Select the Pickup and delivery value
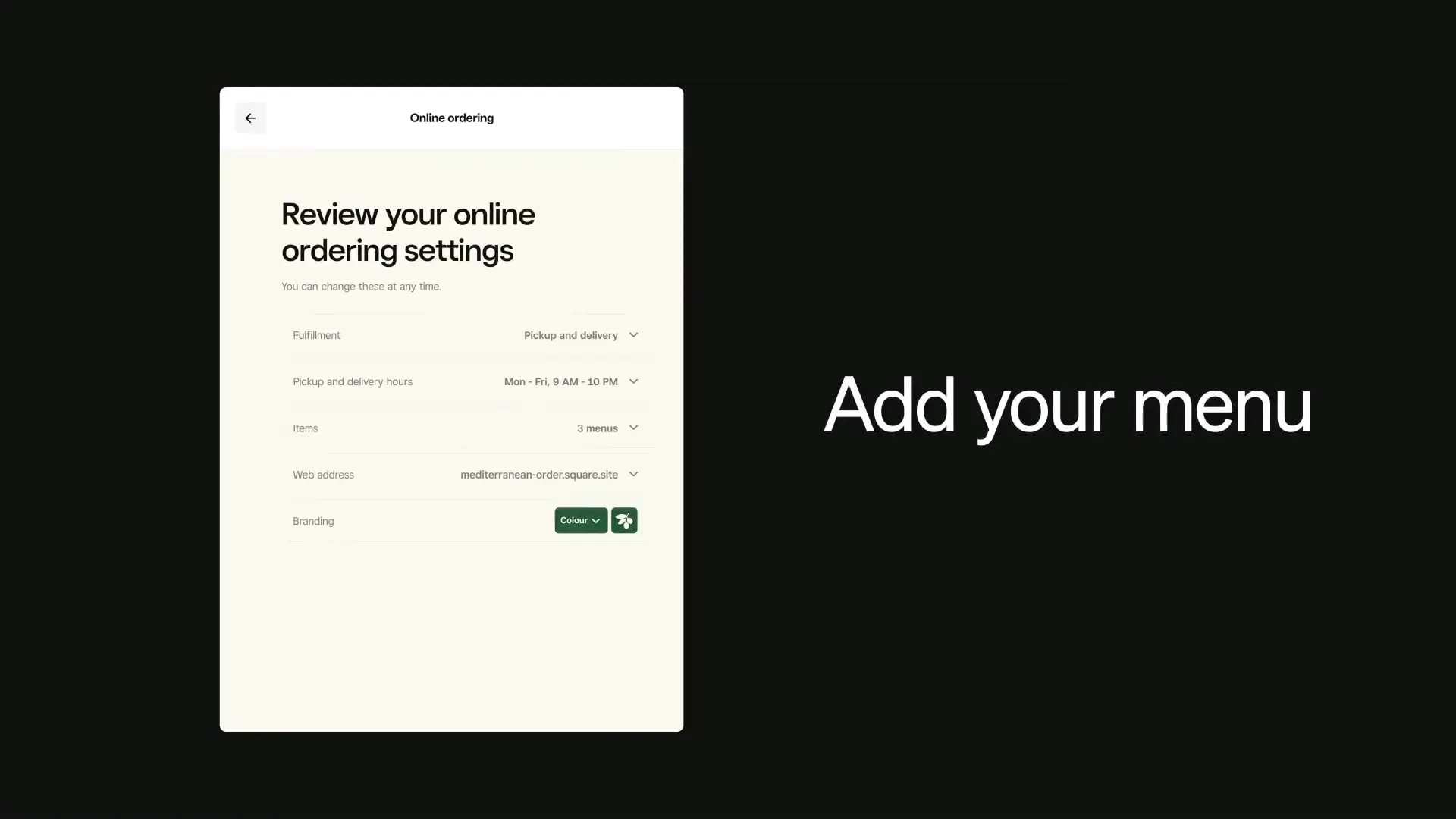The height and width of the screenshot is (819, 1456). point(570,335)
